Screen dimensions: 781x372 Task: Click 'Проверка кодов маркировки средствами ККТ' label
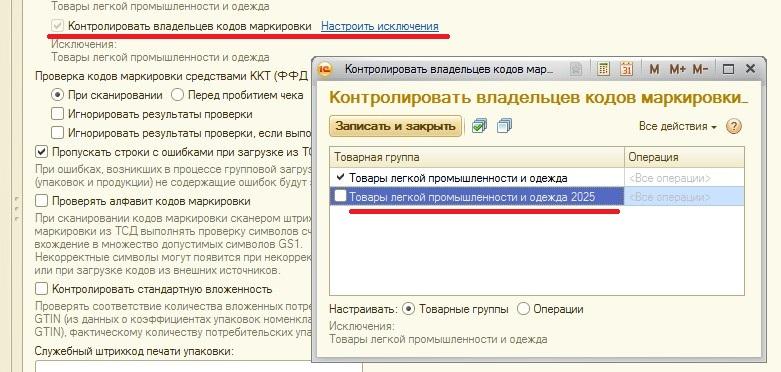[171, 77]
